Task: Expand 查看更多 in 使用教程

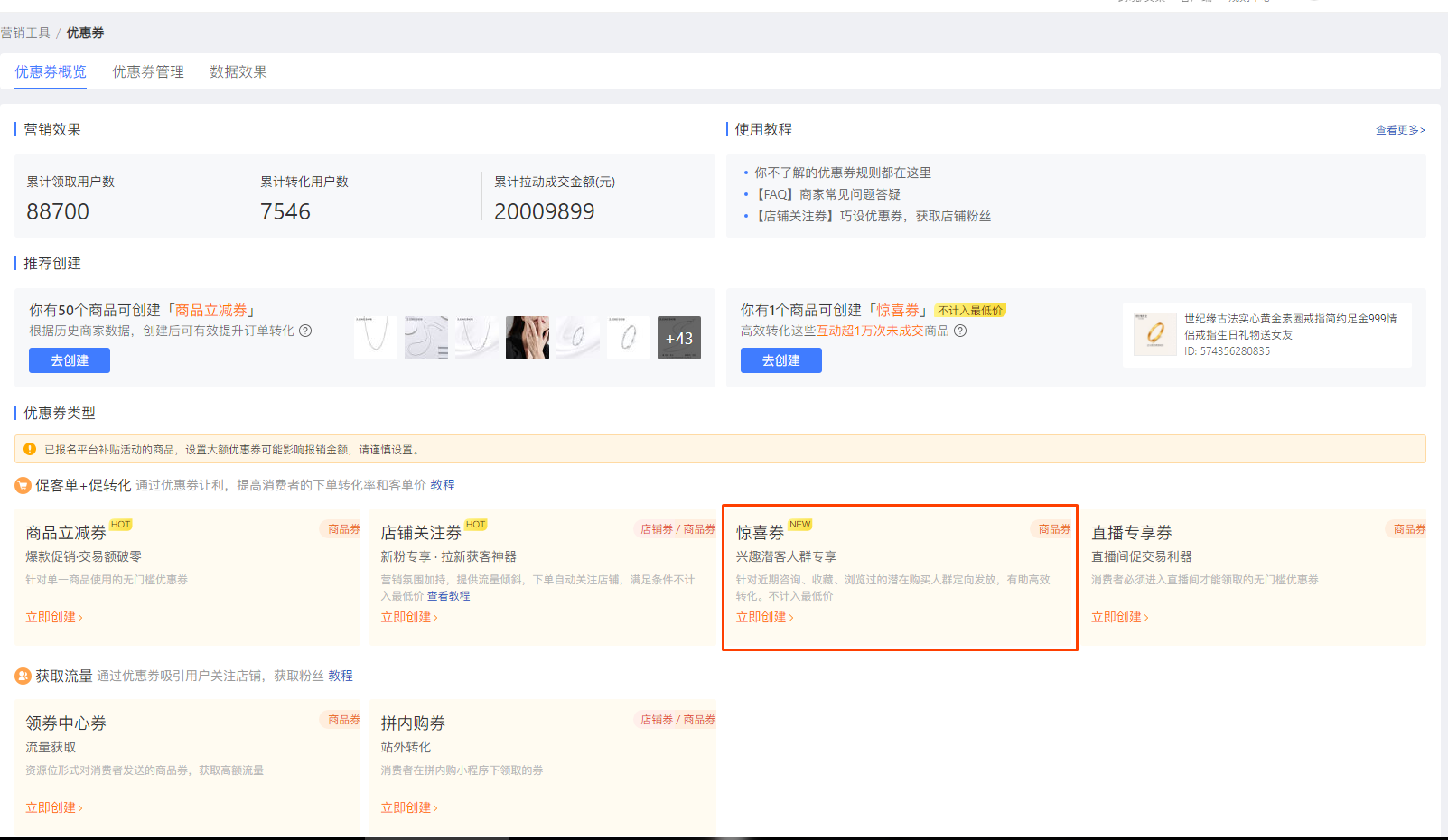Action: 1399,130
